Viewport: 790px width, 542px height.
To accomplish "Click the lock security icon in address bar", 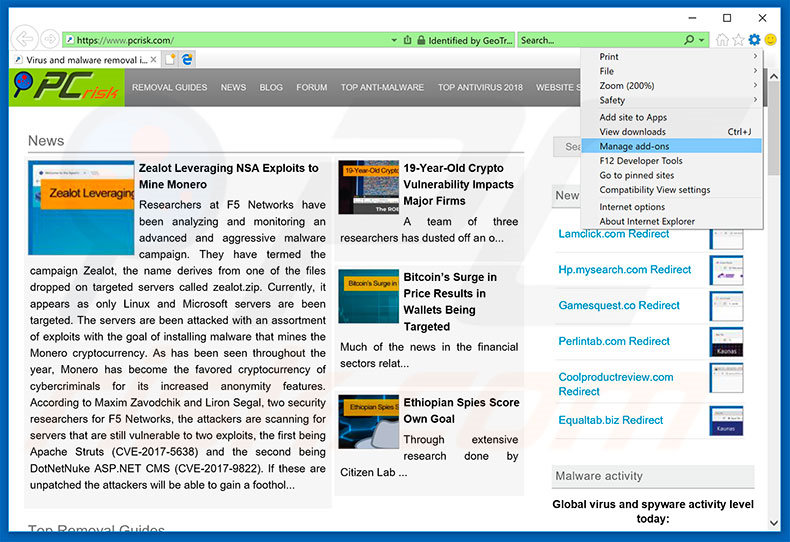I will point(421,40).
